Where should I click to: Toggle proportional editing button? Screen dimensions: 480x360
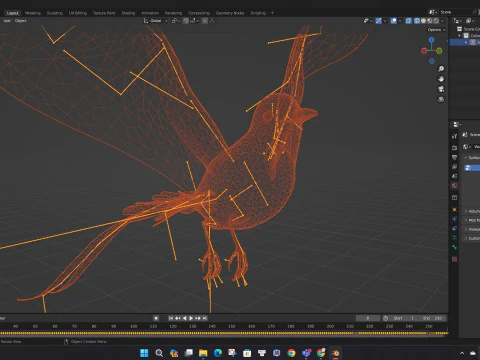(205, 21)
